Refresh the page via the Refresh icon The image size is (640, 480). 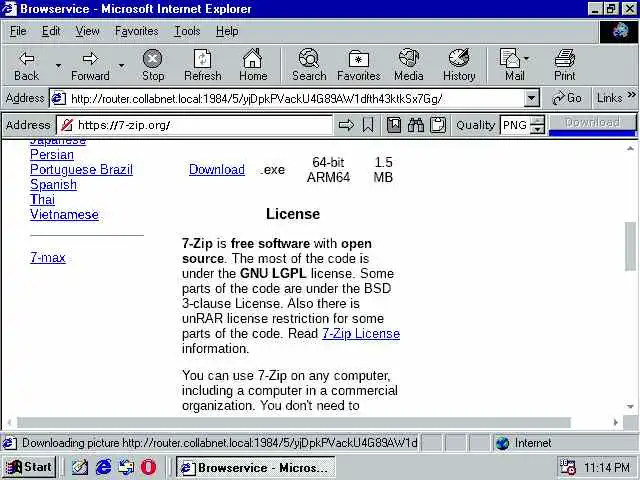[x=202, y=66]
